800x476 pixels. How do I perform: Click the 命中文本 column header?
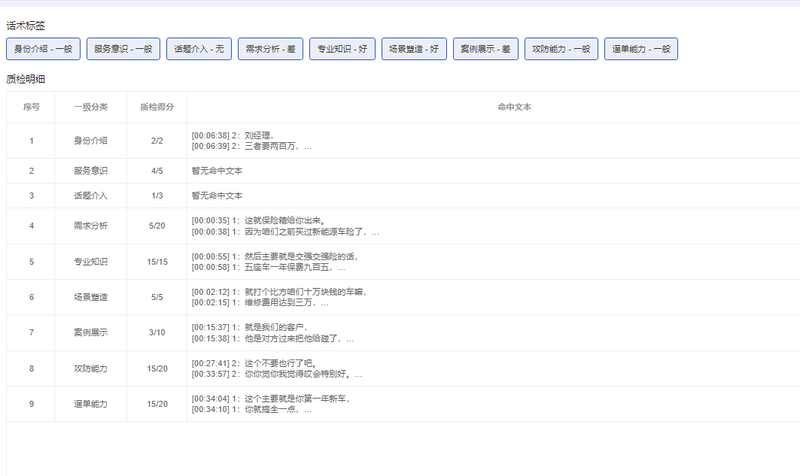click(x=514, y=107)
